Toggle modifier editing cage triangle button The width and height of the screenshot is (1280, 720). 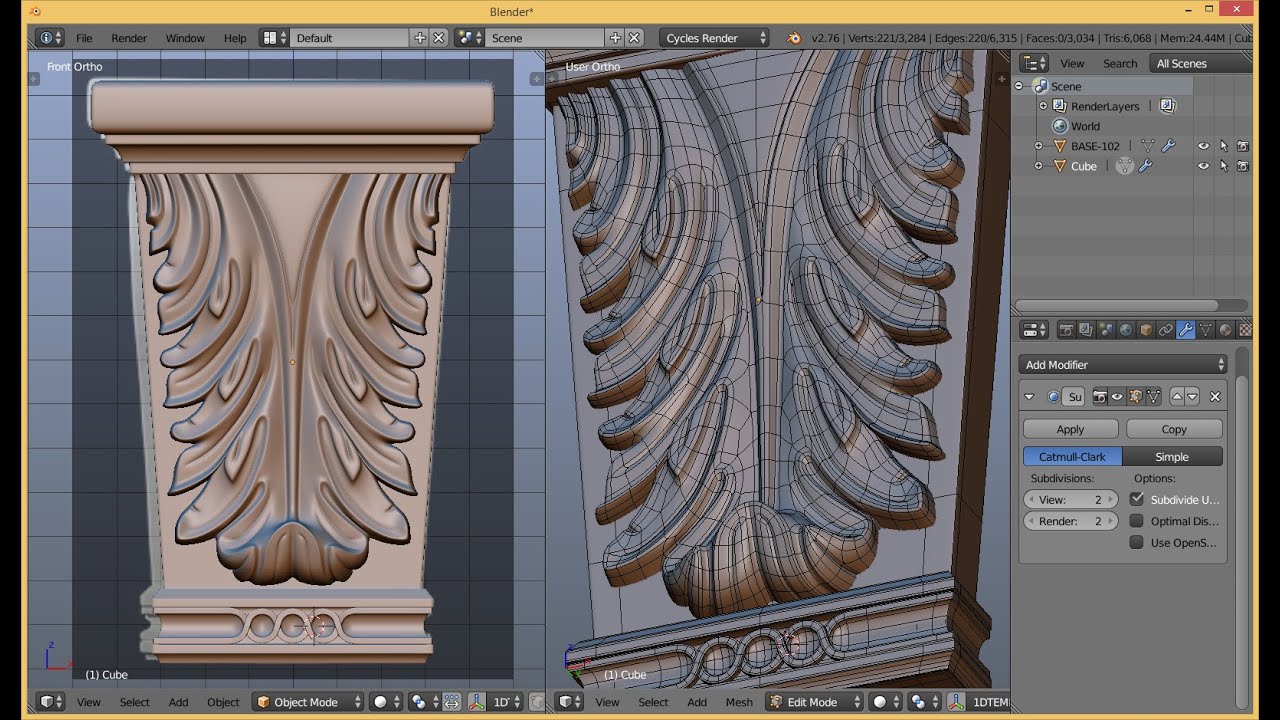pyautogui.click(x=1153, y=397)
